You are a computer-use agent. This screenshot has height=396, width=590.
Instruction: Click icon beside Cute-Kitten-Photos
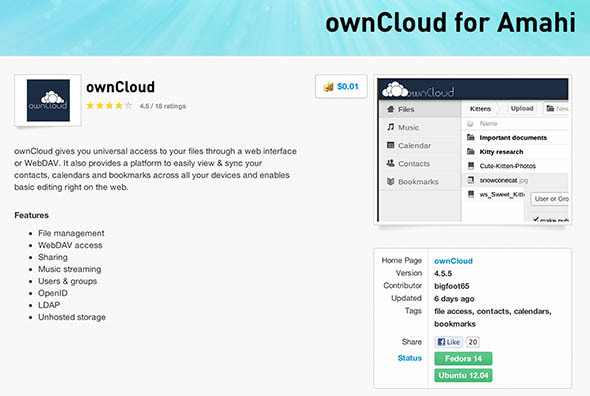471,166
